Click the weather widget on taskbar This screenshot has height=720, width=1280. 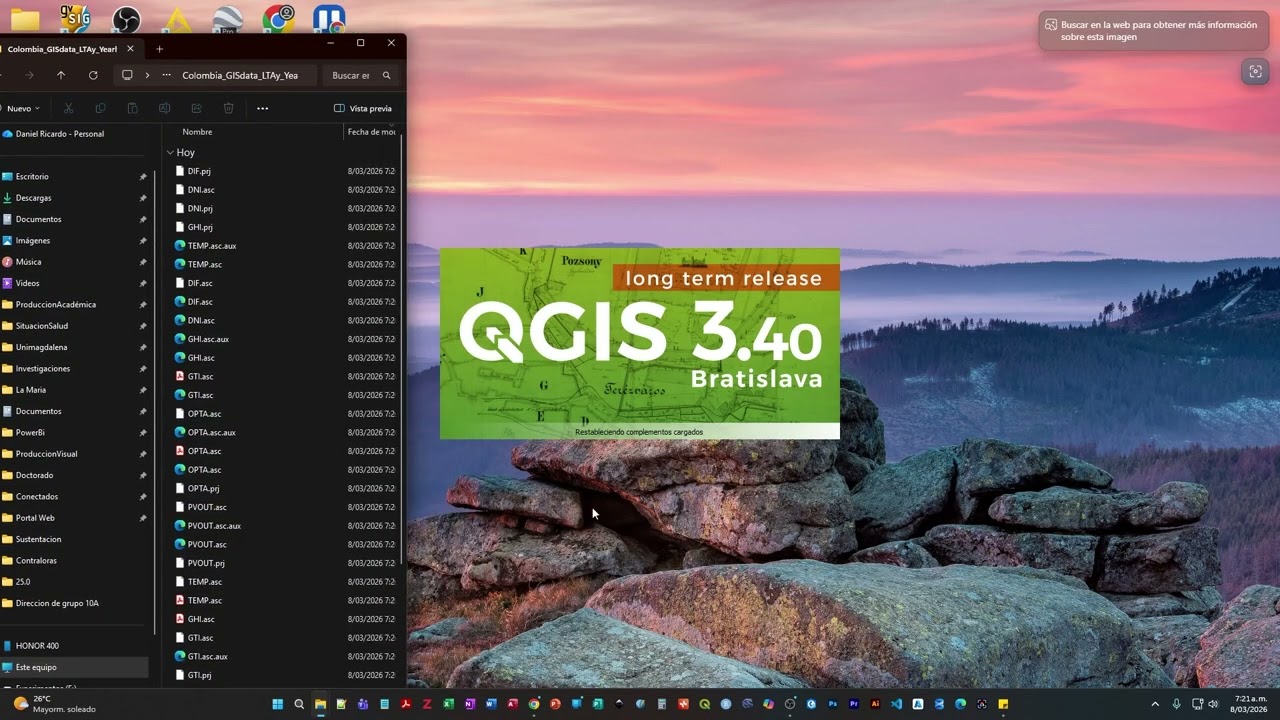tap(55, 704)
